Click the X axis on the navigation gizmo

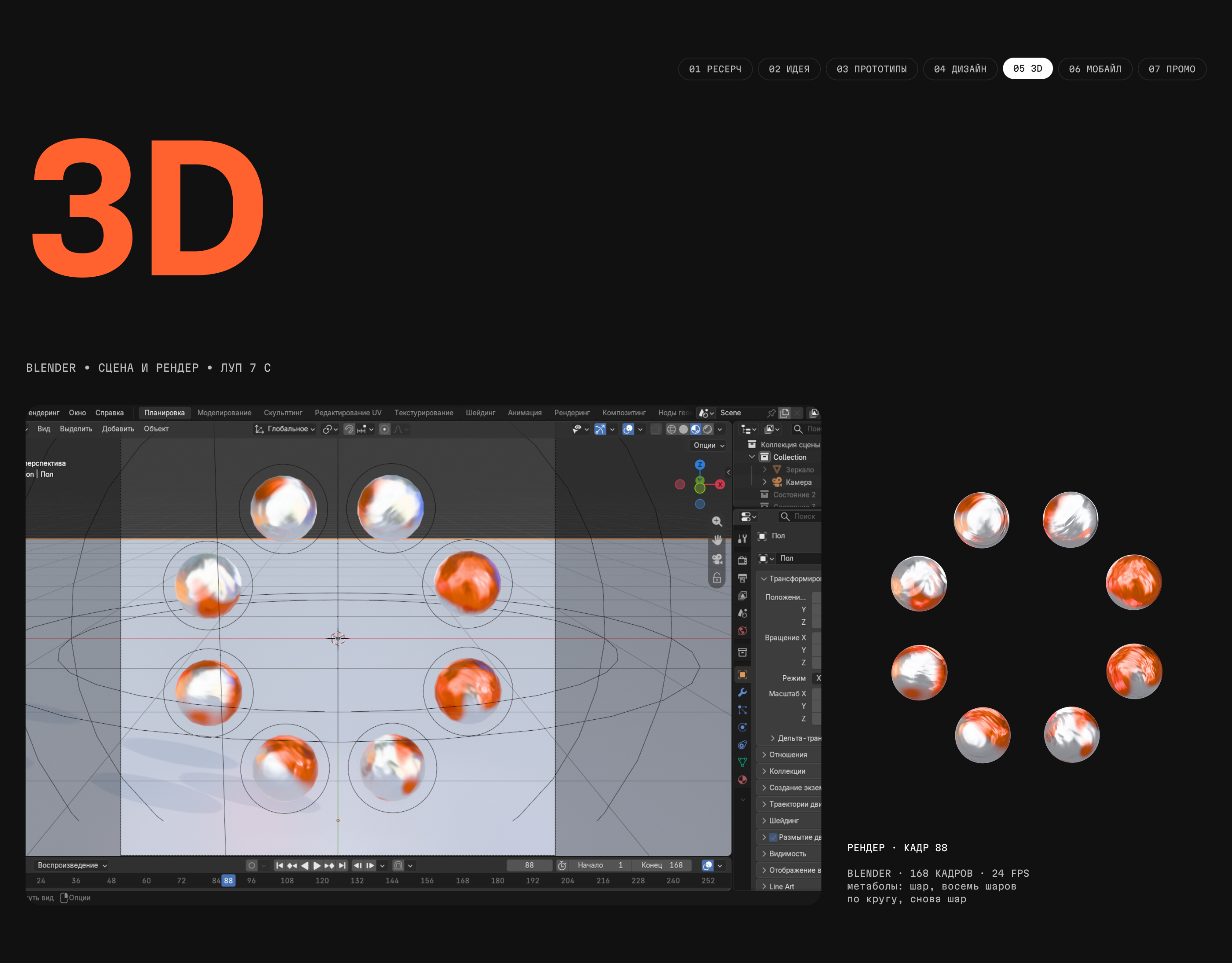tap(720, 485)
